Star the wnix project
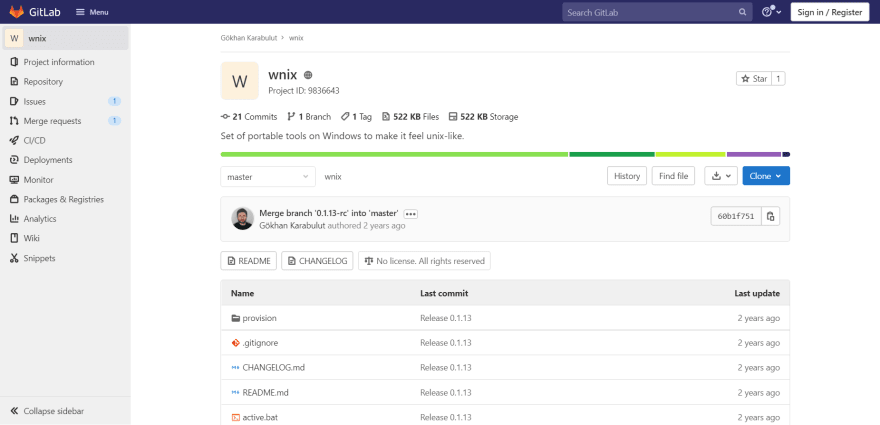The height and width of the screenshot is (425, 880). click(x=754, y=79)
